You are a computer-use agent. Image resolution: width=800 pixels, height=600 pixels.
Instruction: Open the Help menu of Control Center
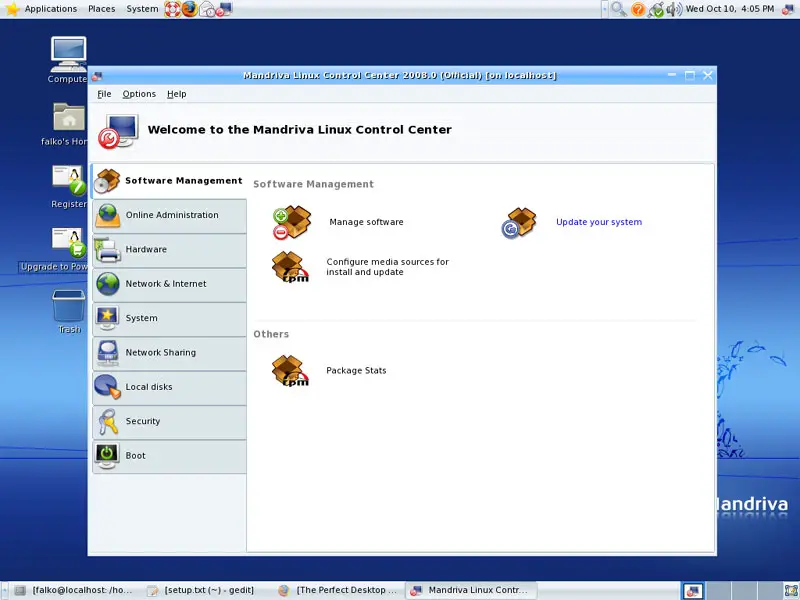click(177, 94)
